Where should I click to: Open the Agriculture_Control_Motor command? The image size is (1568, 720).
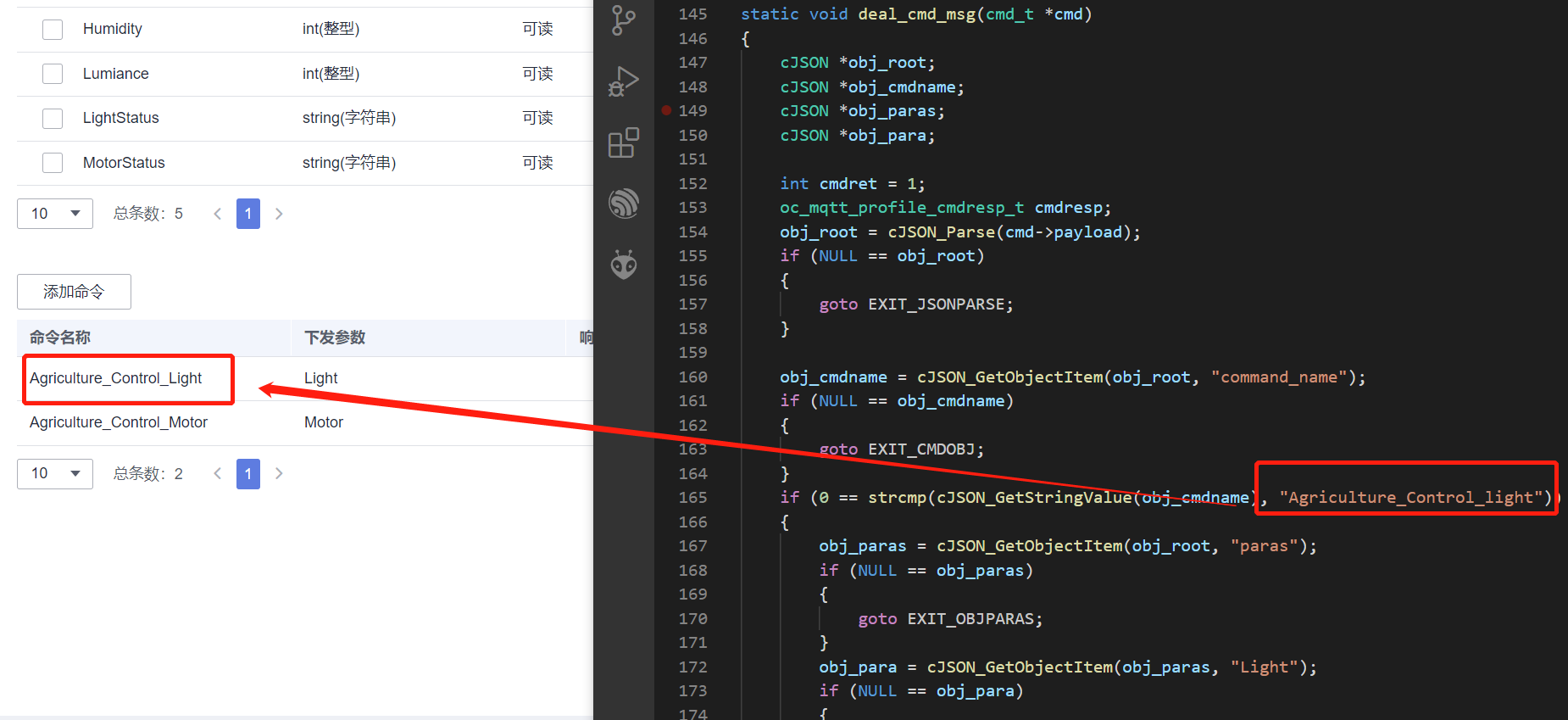click(119, 422)
